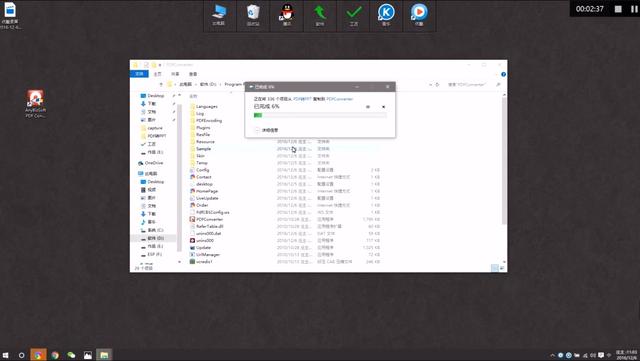640x361 pixels.
Task: Open the Recycle Bin icon on the top dock
Action: coord(253,15)
